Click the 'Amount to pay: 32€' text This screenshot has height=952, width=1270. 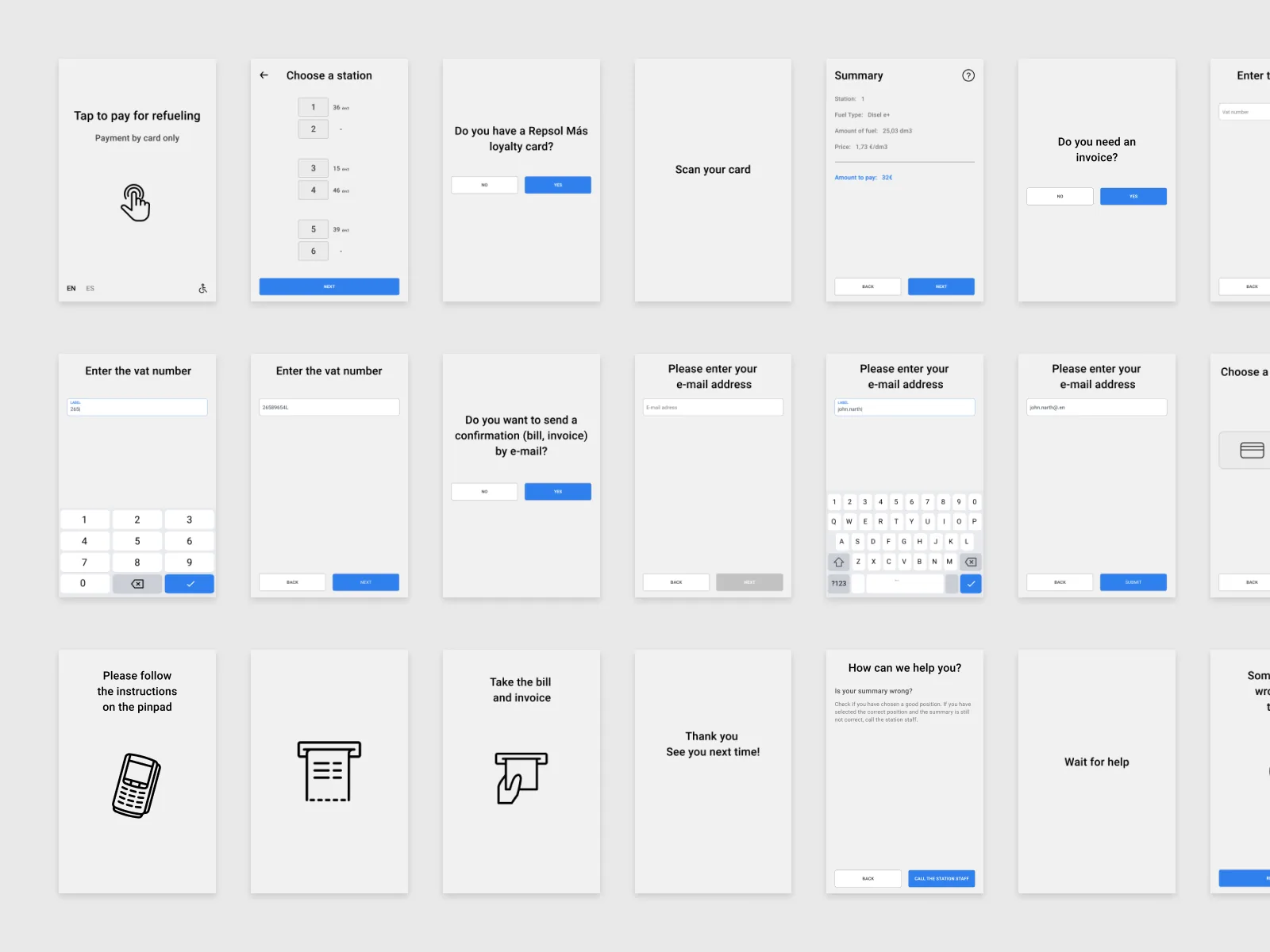pos(864,178)
